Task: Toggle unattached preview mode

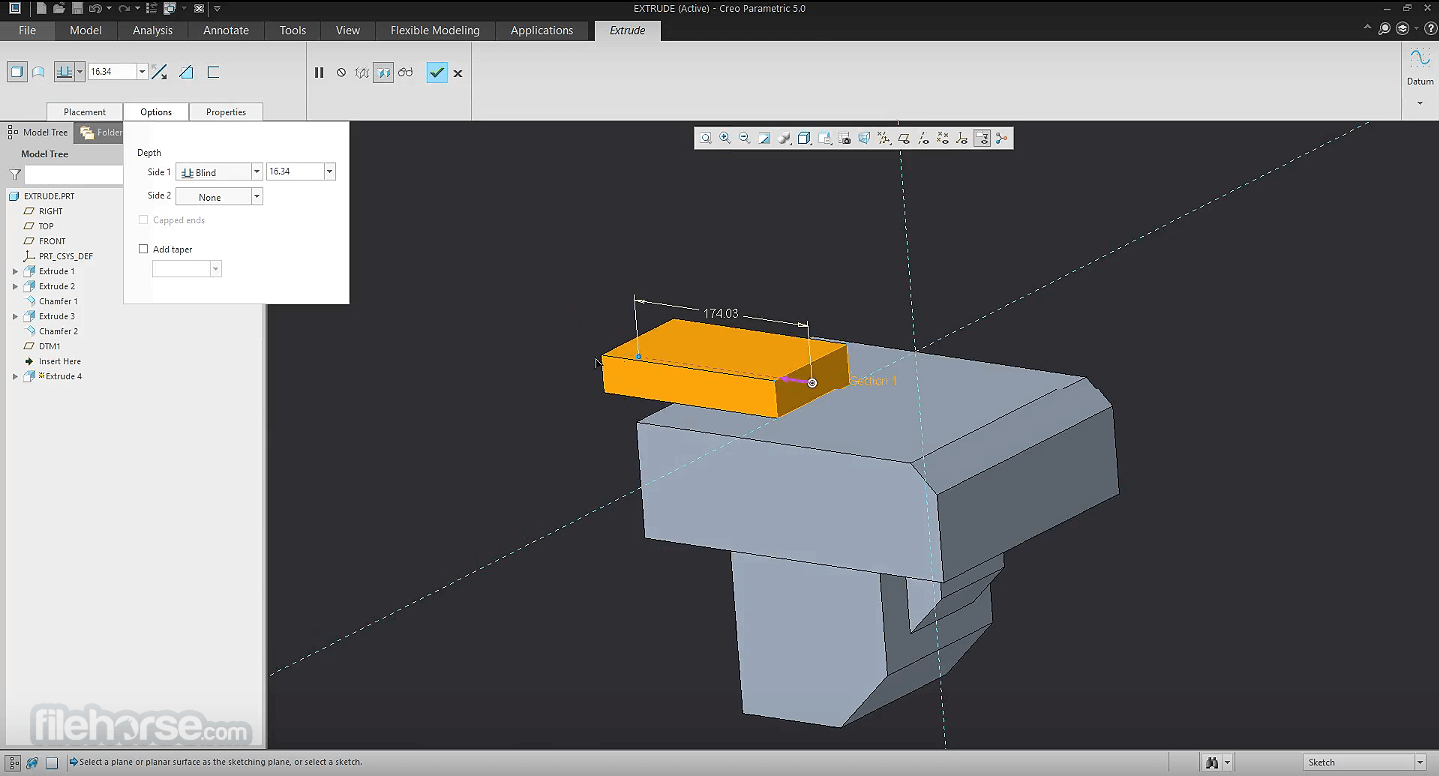Action: point(362,72)
